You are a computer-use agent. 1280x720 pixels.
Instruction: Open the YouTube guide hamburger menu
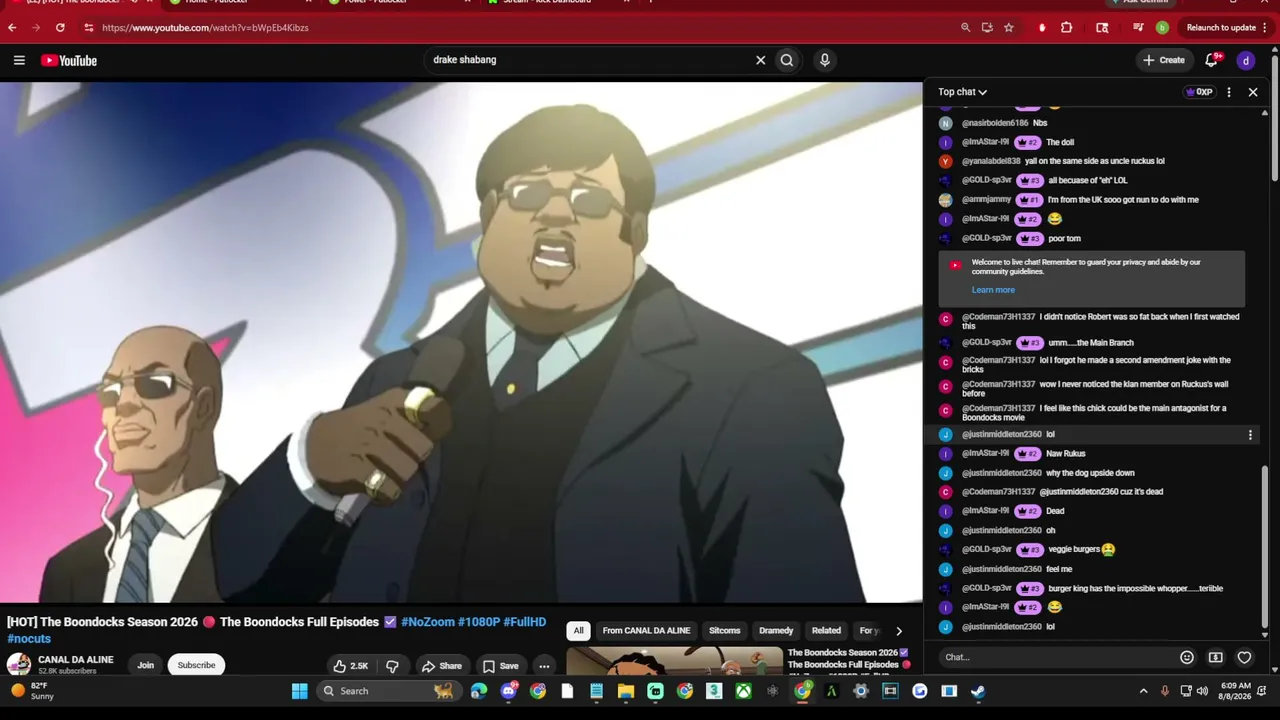19,61
